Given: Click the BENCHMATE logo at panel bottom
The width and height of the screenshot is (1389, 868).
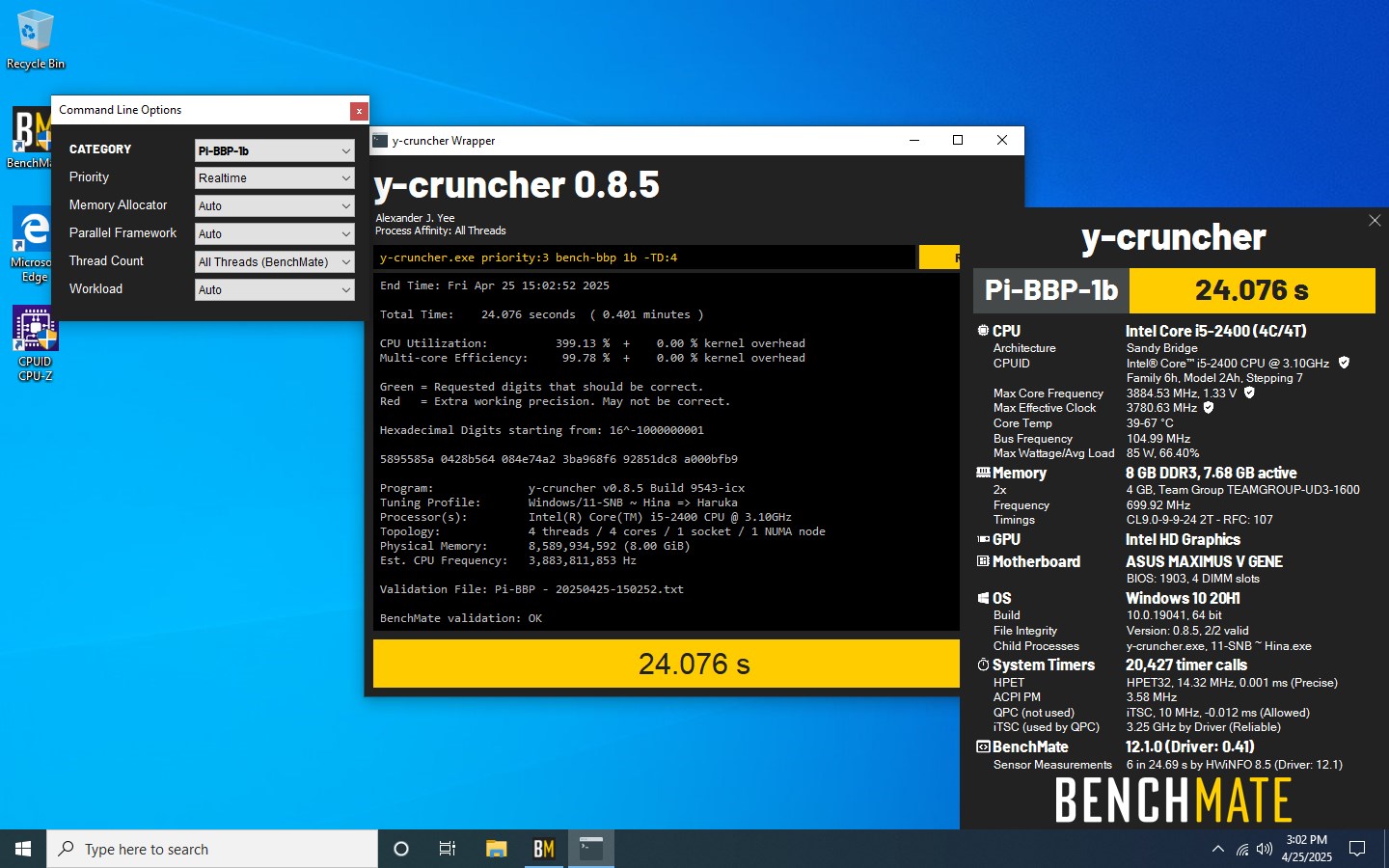Looking at the screenshot, I should [1173, 800].
